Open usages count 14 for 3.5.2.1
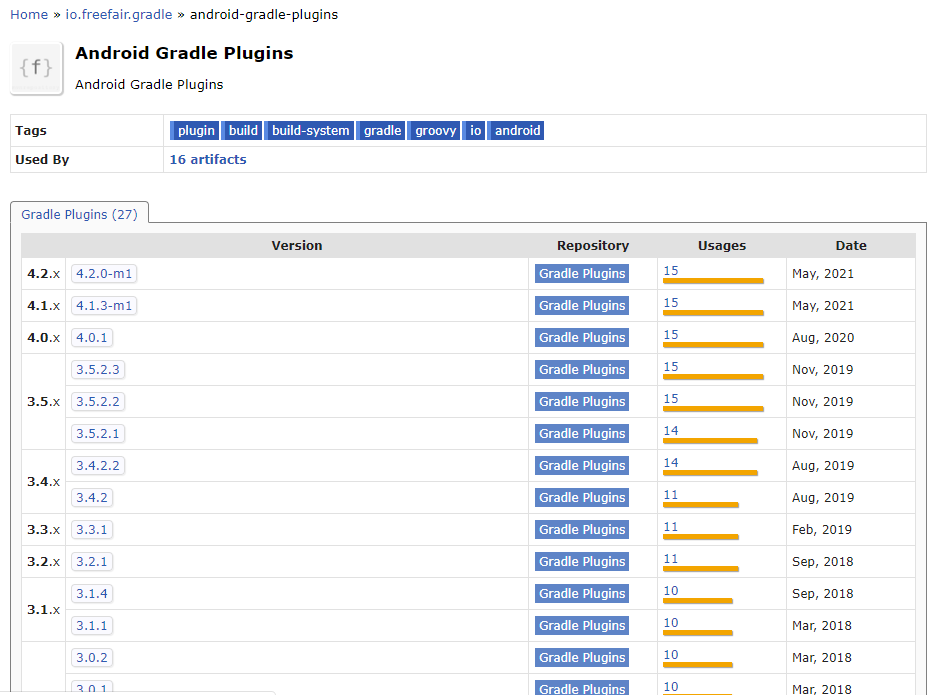934x695 pixels. pyautogui.click(x=671, y=431)
